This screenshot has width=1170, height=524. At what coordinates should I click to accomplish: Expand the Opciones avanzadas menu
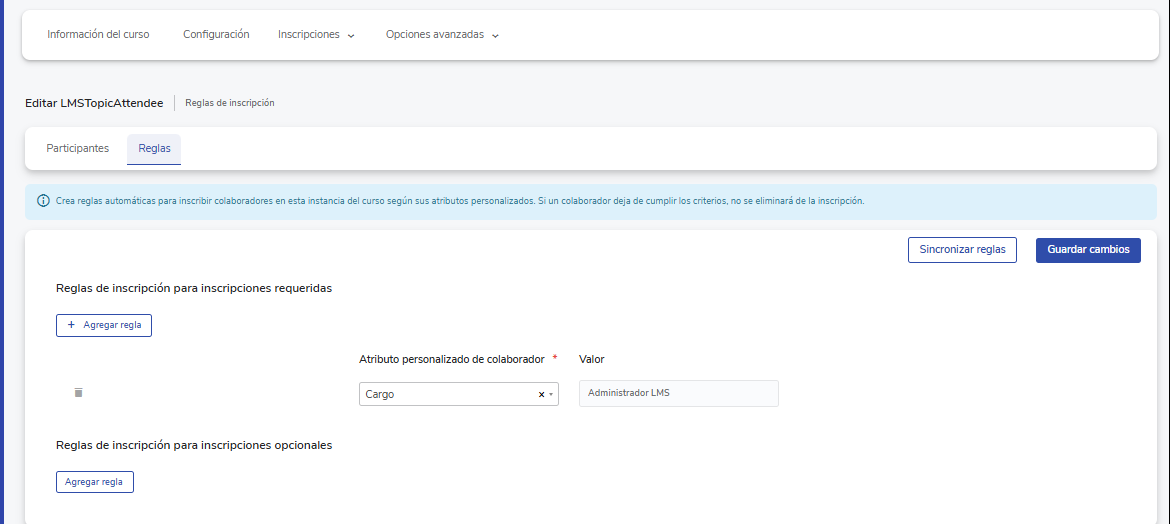(434, 35)
